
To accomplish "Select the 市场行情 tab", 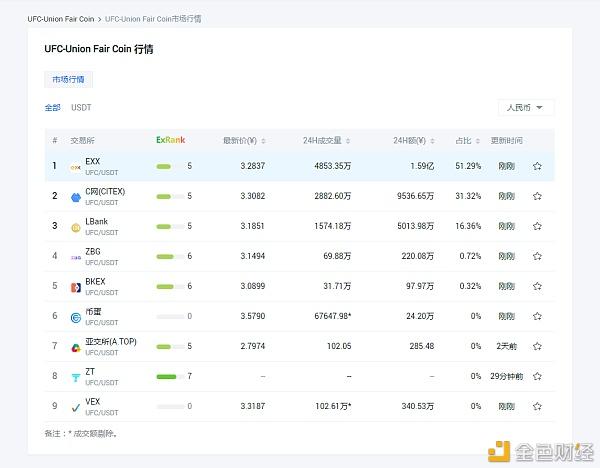I will click(x=68, y=80).
